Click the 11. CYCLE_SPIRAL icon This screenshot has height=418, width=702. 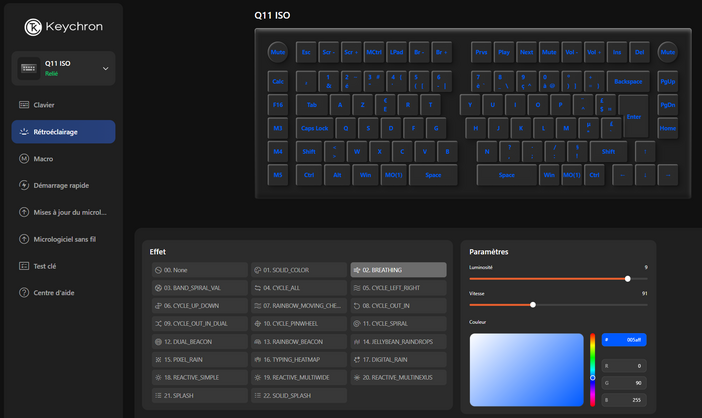(x=357, y=324)
